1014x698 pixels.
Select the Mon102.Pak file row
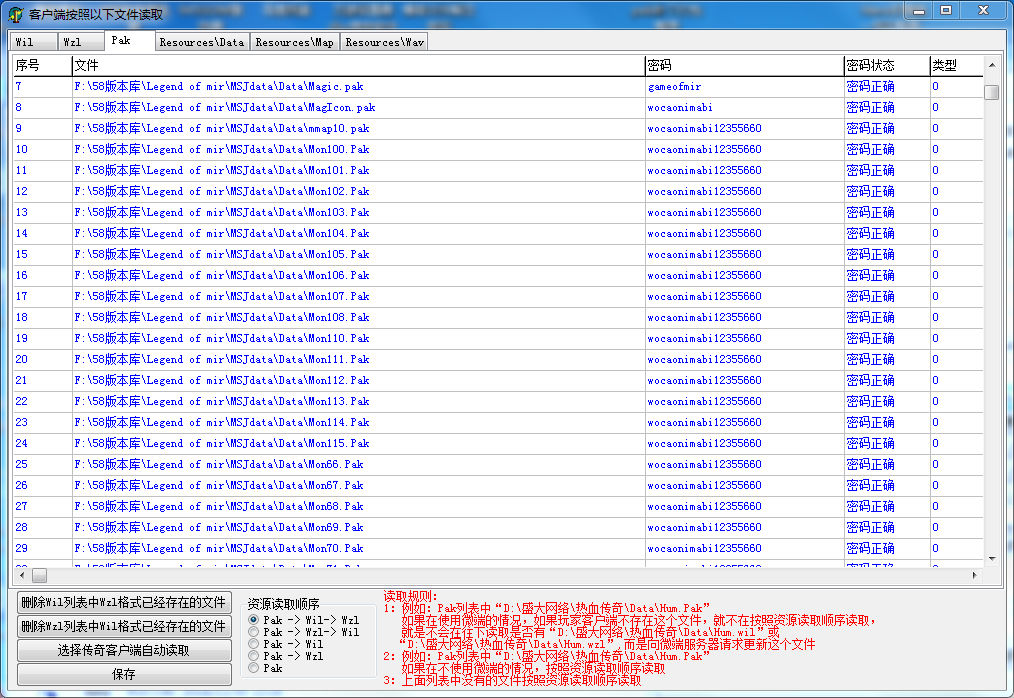[x=498, y=191]
